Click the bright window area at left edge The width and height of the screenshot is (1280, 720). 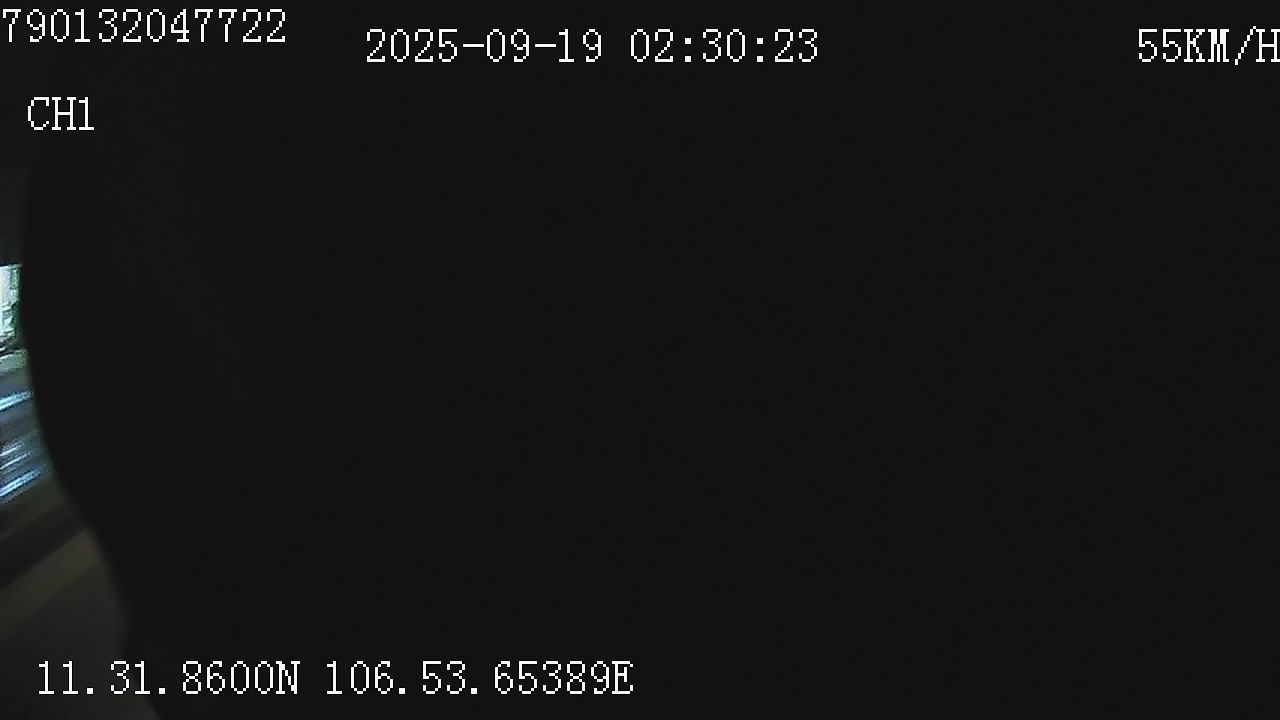click(9, 300)
